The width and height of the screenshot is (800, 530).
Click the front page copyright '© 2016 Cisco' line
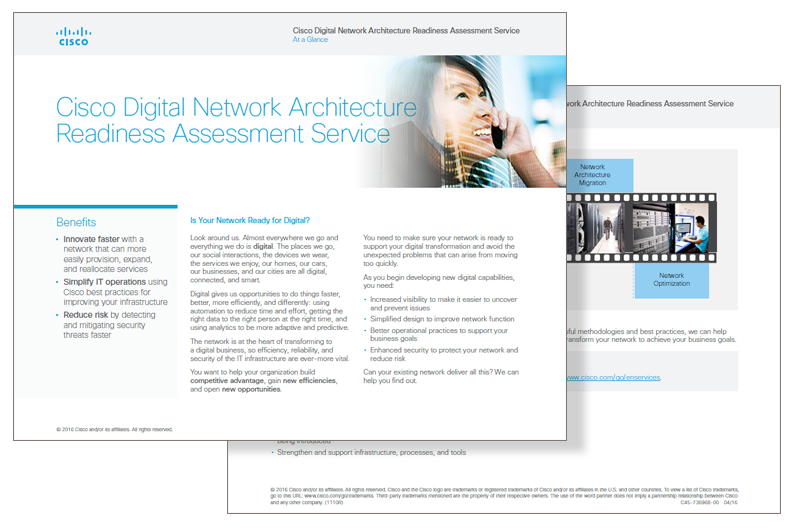[114, 430]
